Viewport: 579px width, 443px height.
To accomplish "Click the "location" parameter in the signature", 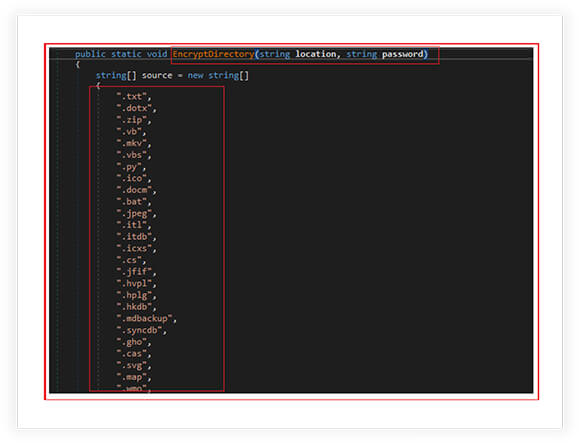I will [316, 54].
